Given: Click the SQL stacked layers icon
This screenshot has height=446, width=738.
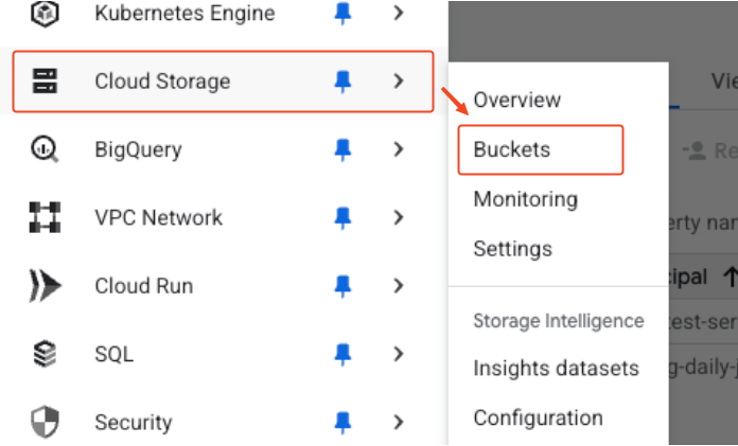Looking at the screenshot, I should (45, 354).
